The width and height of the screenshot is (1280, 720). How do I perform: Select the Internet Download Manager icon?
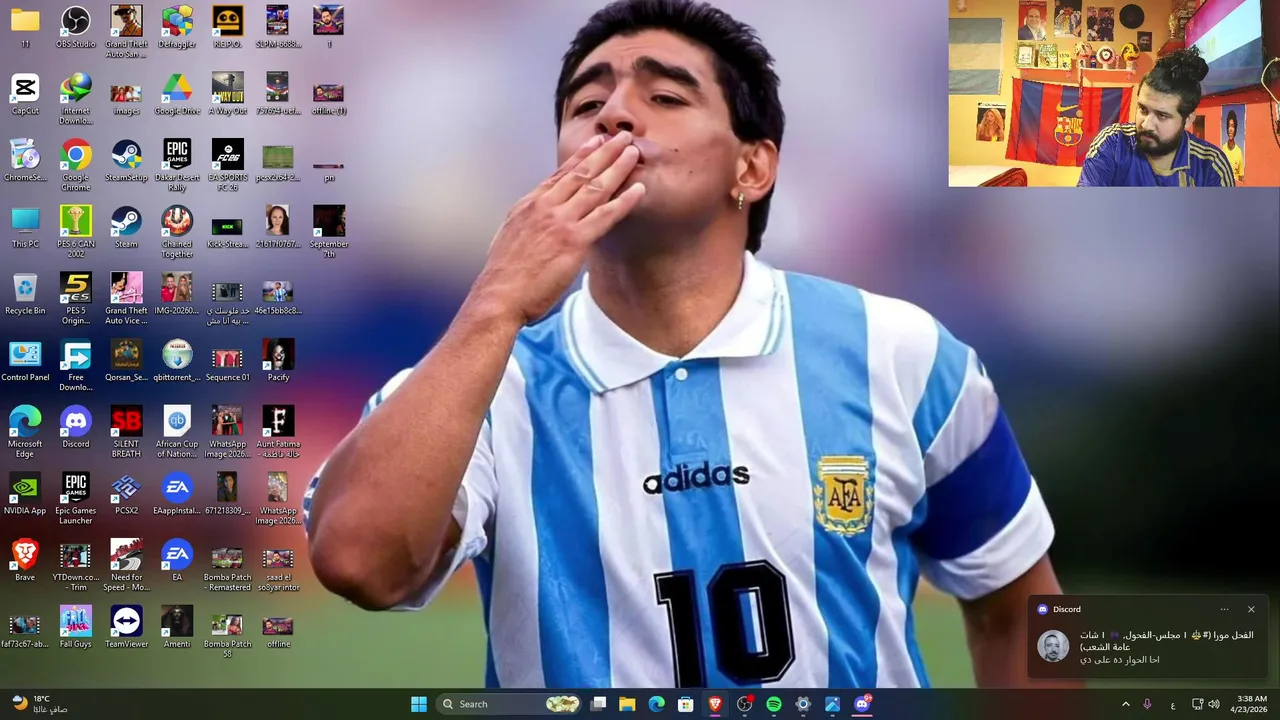75,99
